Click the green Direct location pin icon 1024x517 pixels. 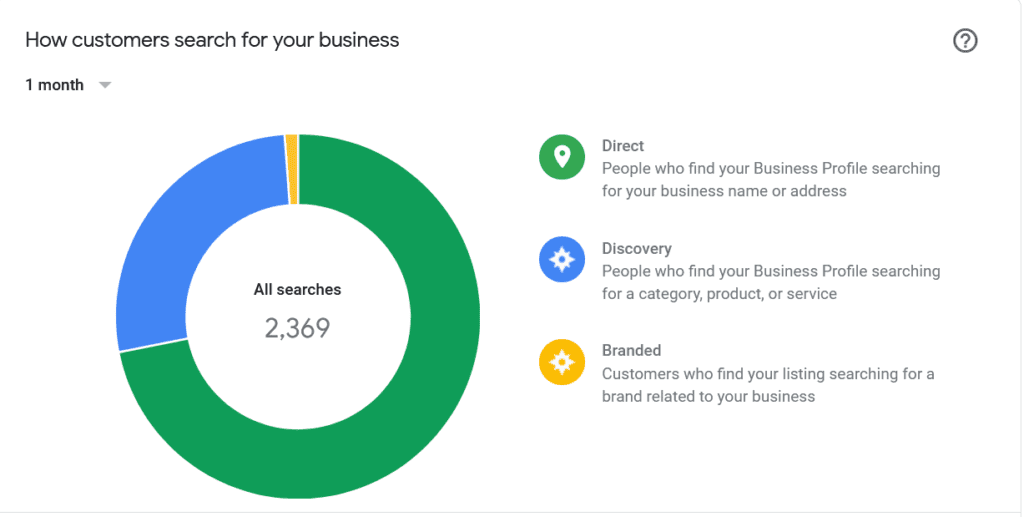click(x=562, y=157)
